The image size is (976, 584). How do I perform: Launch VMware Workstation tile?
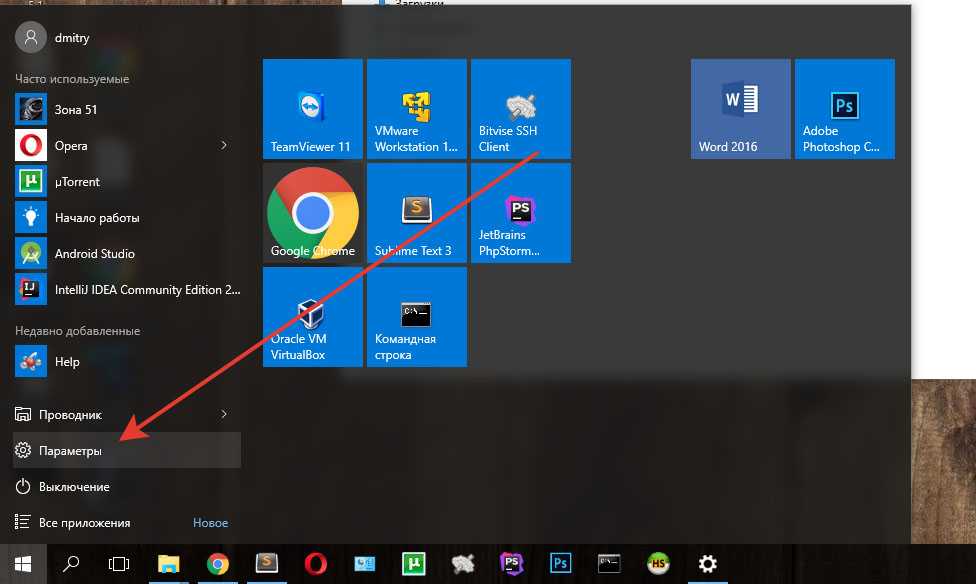pyautogui.click(x=416, y=109)
